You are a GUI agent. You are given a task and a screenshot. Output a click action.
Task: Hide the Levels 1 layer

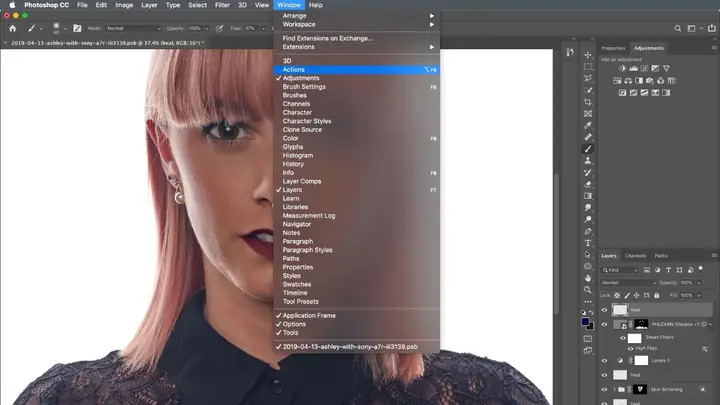(604, 361)
